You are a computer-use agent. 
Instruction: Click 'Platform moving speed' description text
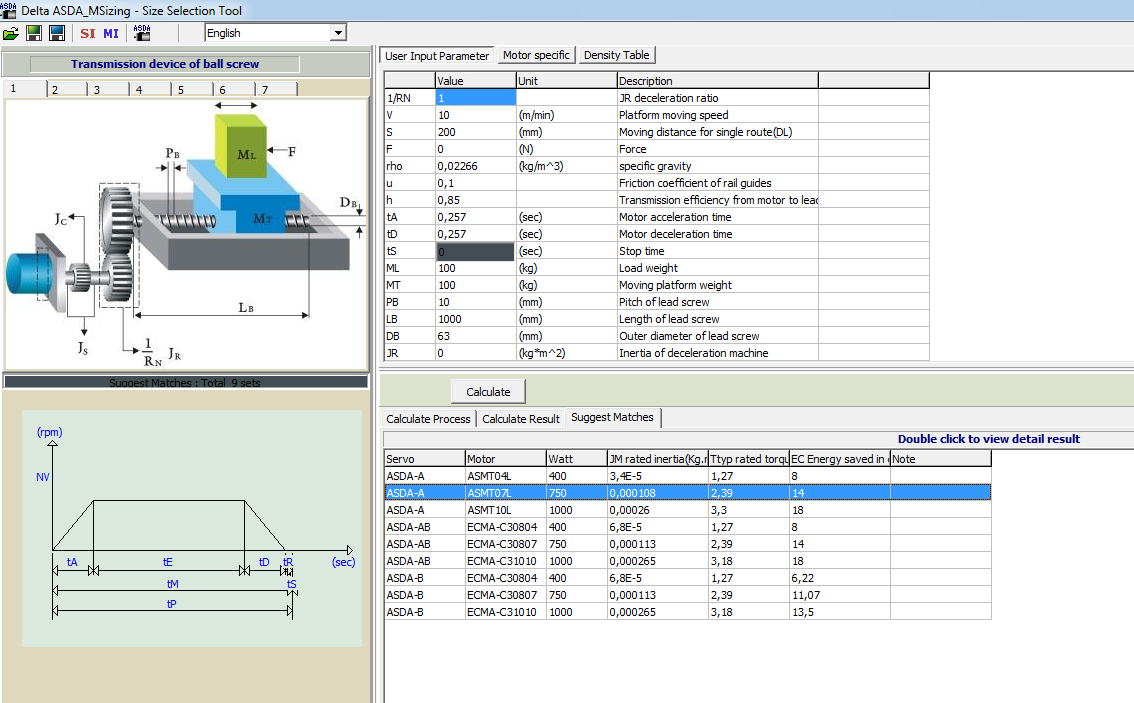click(x=673, y=115)
